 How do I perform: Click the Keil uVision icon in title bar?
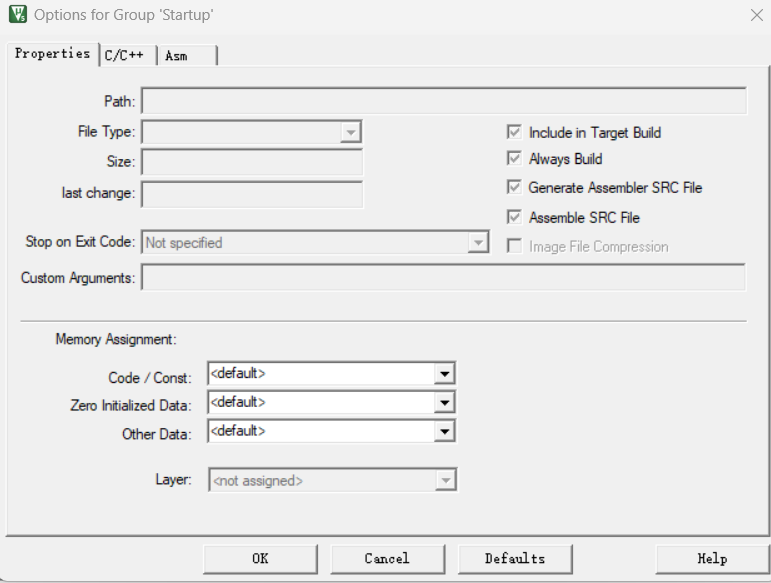click(17, 15)
